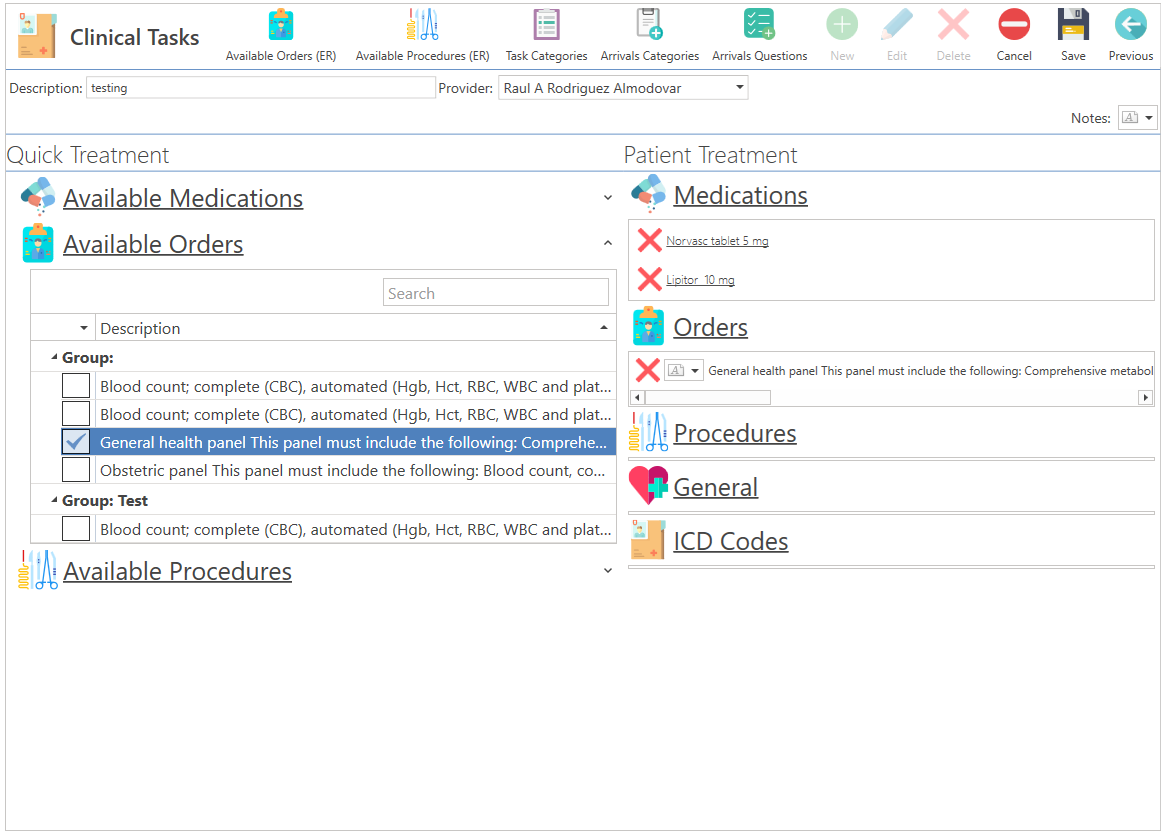This screenshot has width=1170, height=835.
Task: Expand the Available Medications chevron
Action: click(607, 197)
